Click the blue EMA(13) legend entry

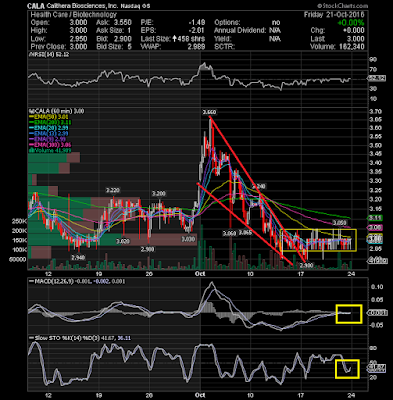50,134
